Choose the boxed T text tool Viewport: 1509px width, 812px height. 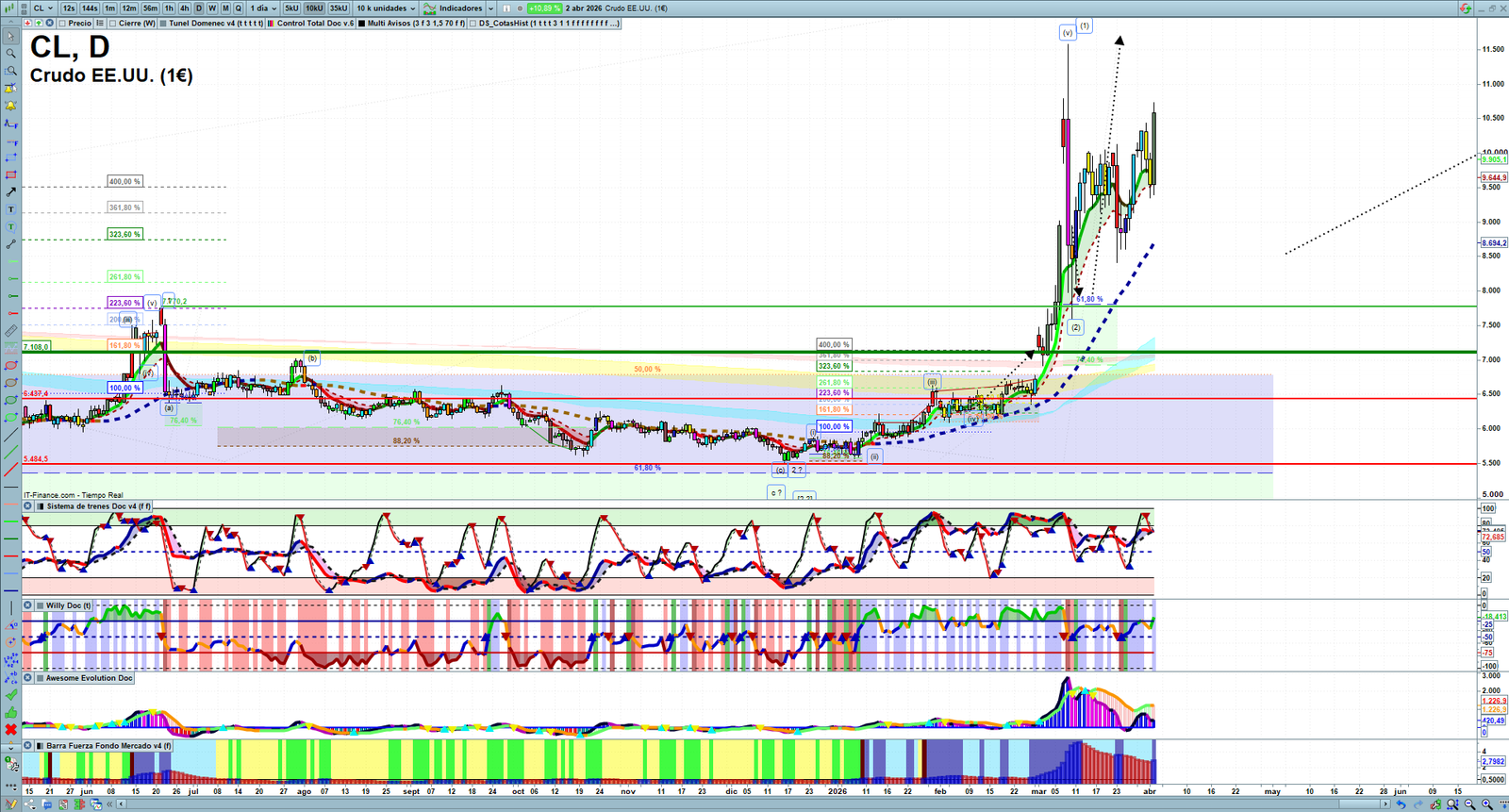click(x=10, y=209)
